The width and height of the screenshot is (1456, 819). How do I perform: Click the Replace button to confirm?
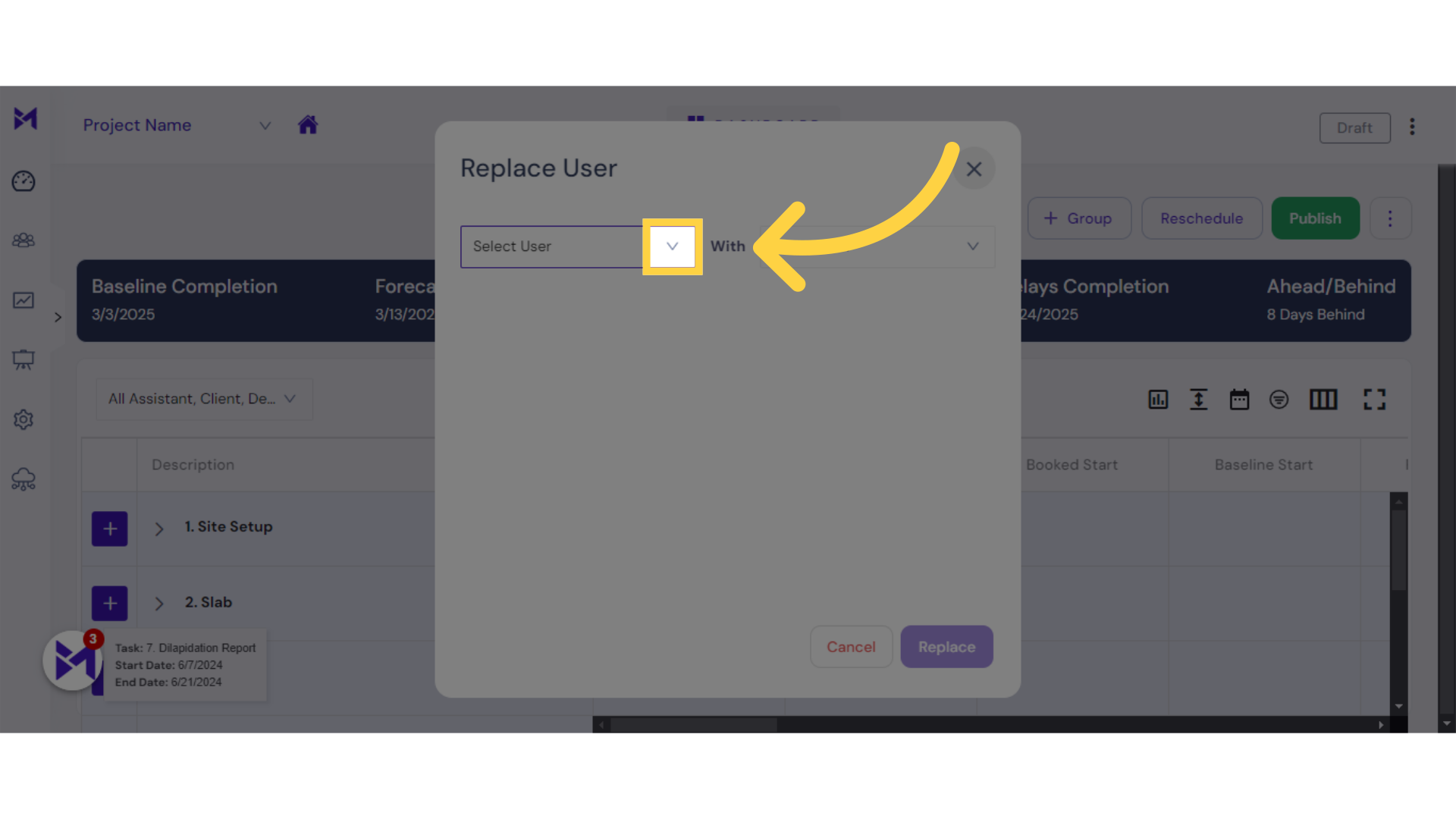pos(946,646)
